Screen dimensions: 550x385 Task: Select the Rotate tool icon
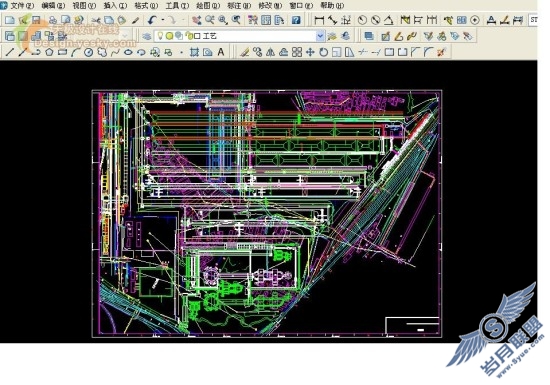tap(323, 53)
